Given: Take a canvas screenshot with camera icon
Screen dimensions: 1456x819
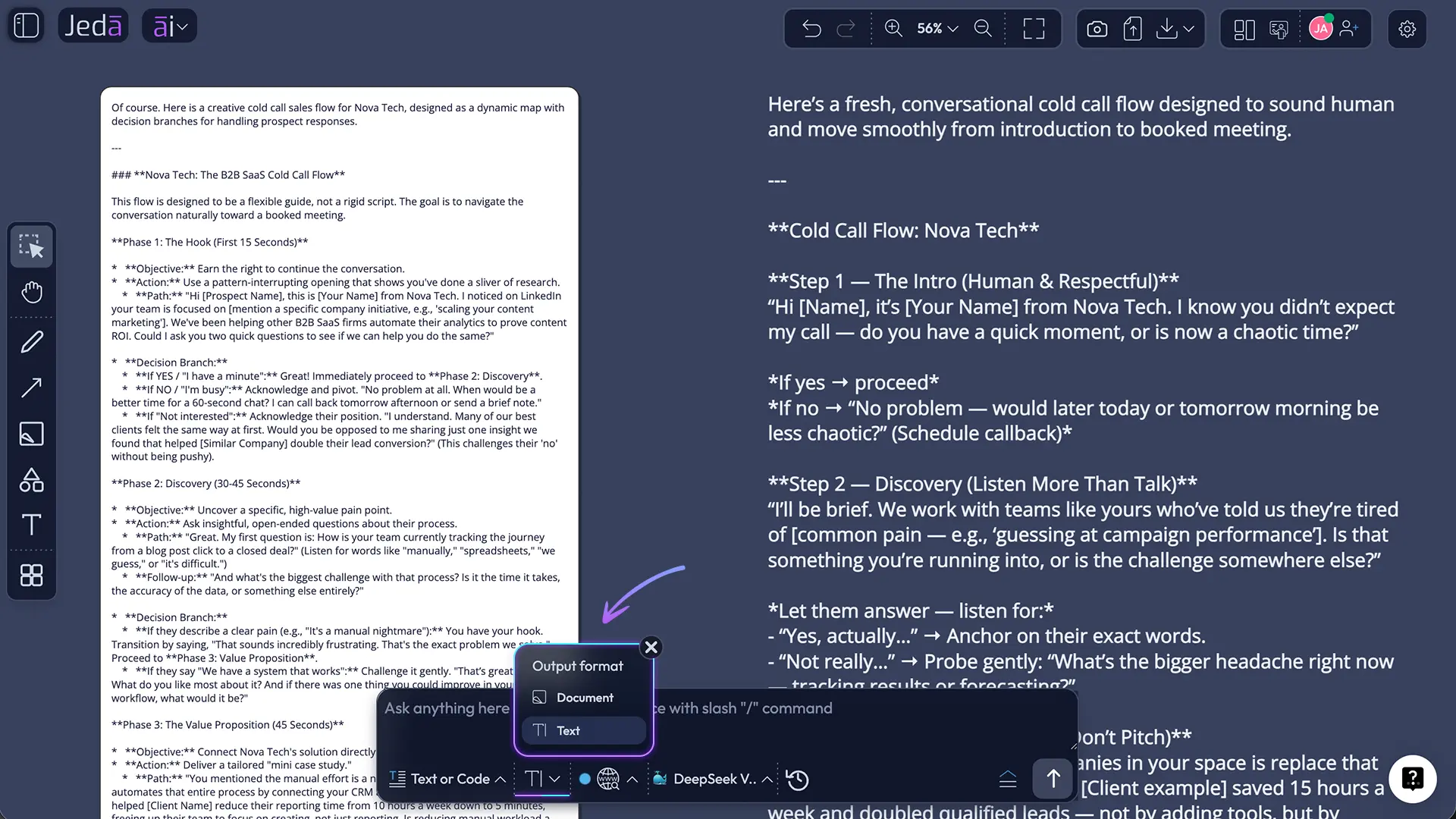Looking at the screenshot, I should pos(1097,29).
